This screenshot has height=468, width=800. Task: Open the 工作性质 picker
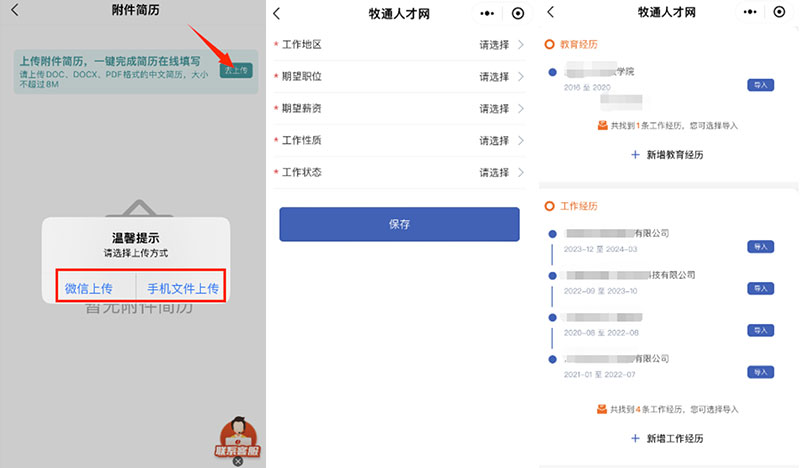500,141
